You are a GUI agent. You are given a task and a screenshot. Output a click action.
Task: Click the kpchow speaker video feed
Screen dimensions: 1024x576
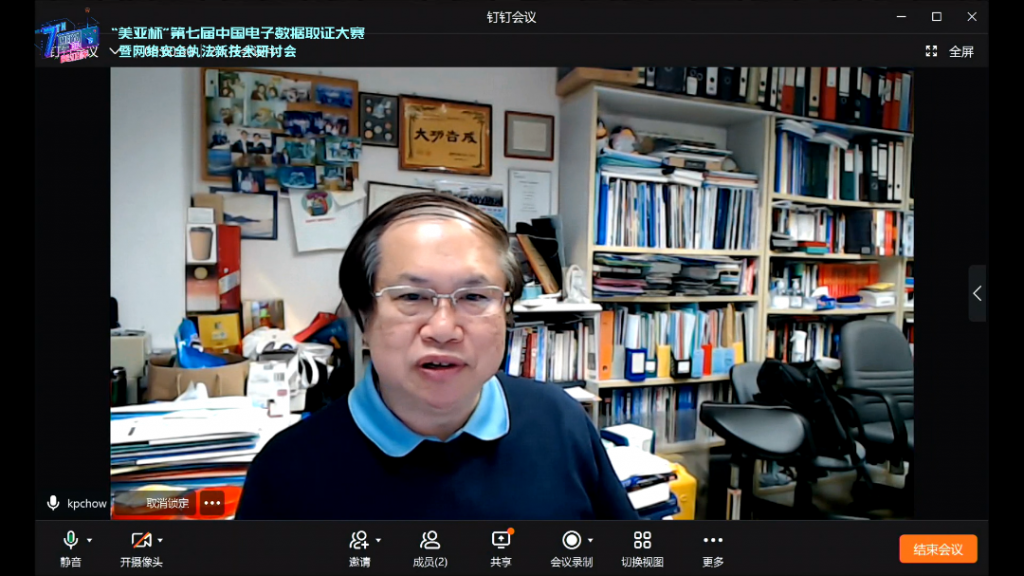[511, 293]
